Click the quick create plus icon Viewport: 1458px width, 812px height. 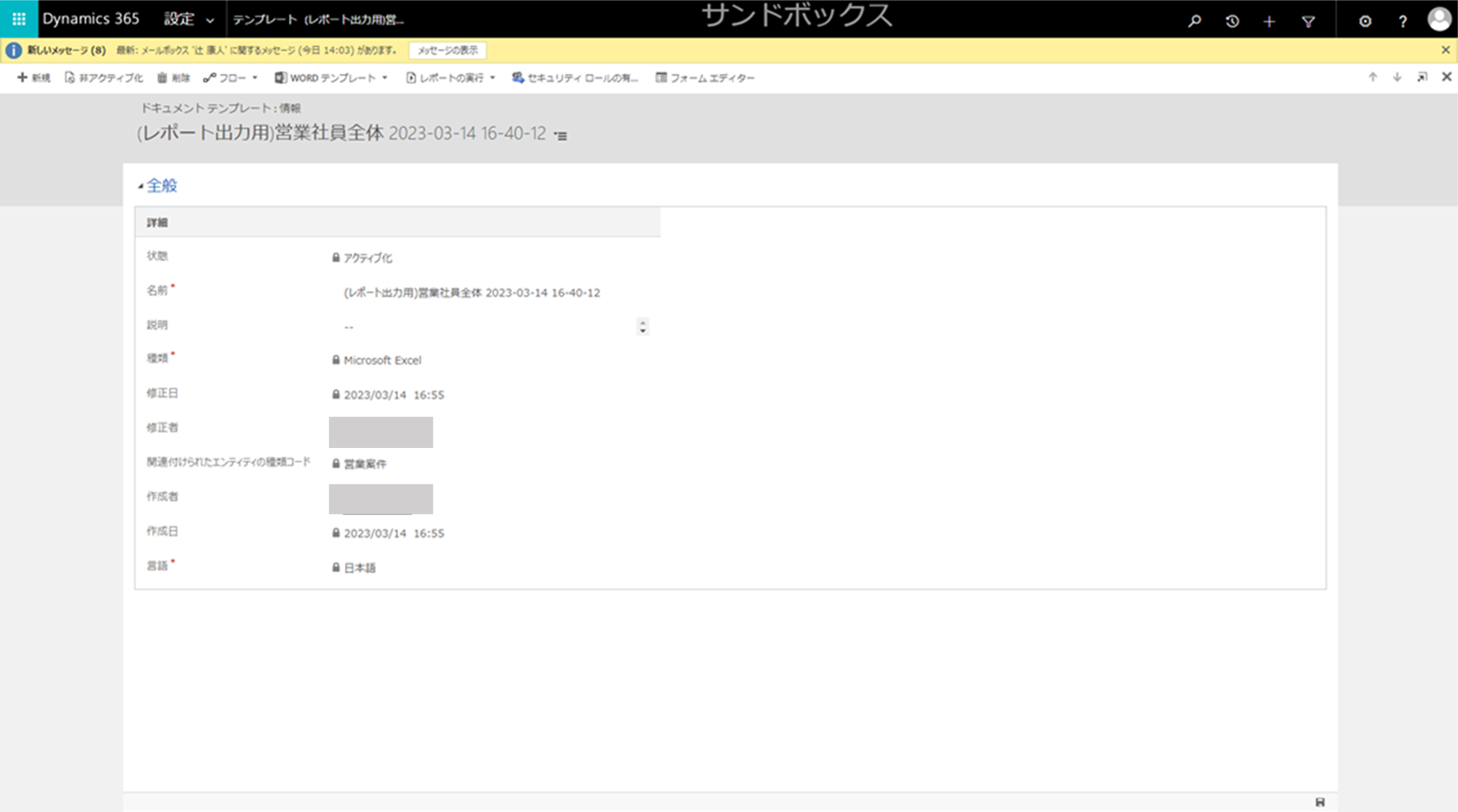click(1269, 21)
